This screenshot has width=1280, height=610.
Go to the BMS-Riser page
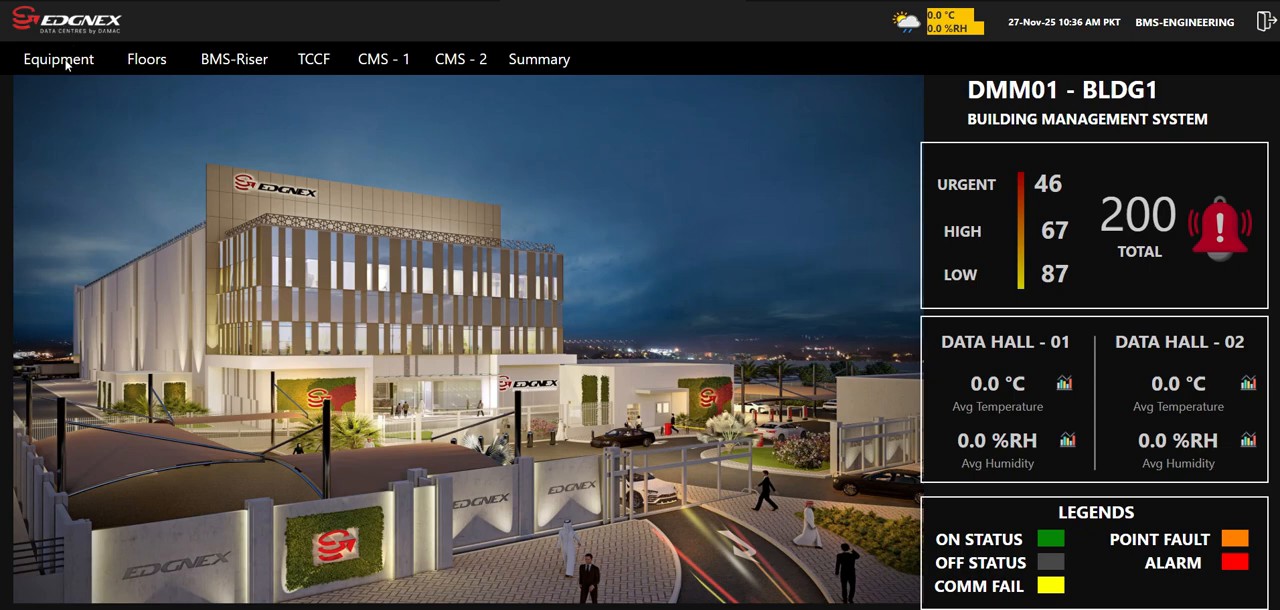point(234,59)
